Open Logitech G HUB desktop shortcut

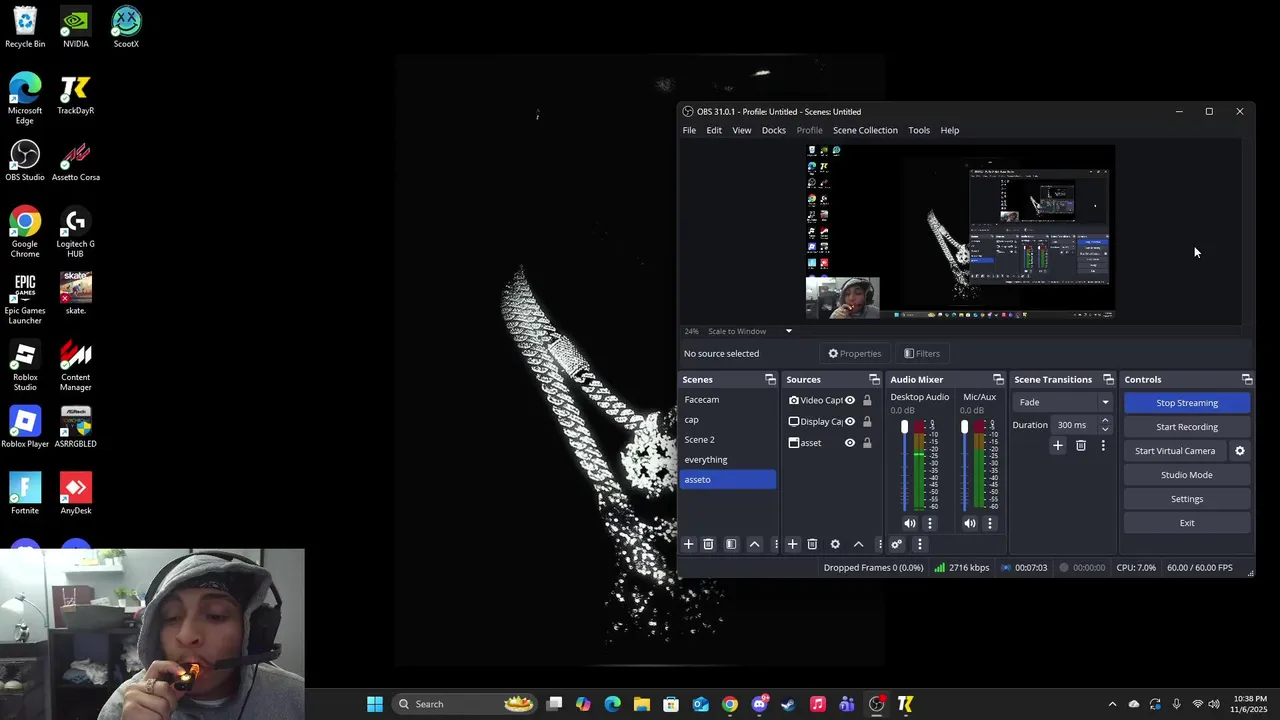[76, 233]
